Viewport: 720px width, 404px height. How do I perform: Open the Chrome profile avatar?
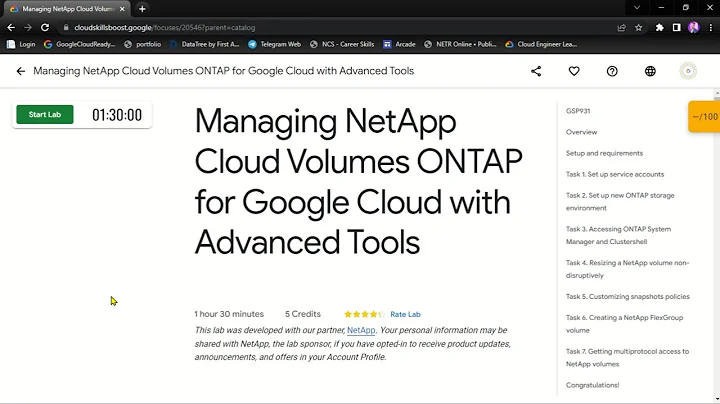click(x=694, y=28)
